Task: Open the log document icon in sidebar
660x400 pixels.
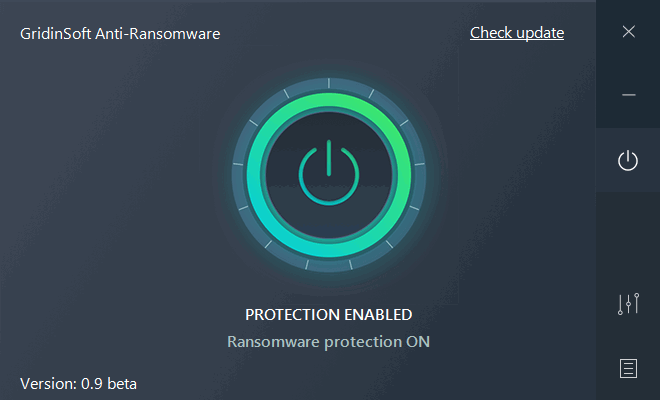Action: tap(628, 368)
